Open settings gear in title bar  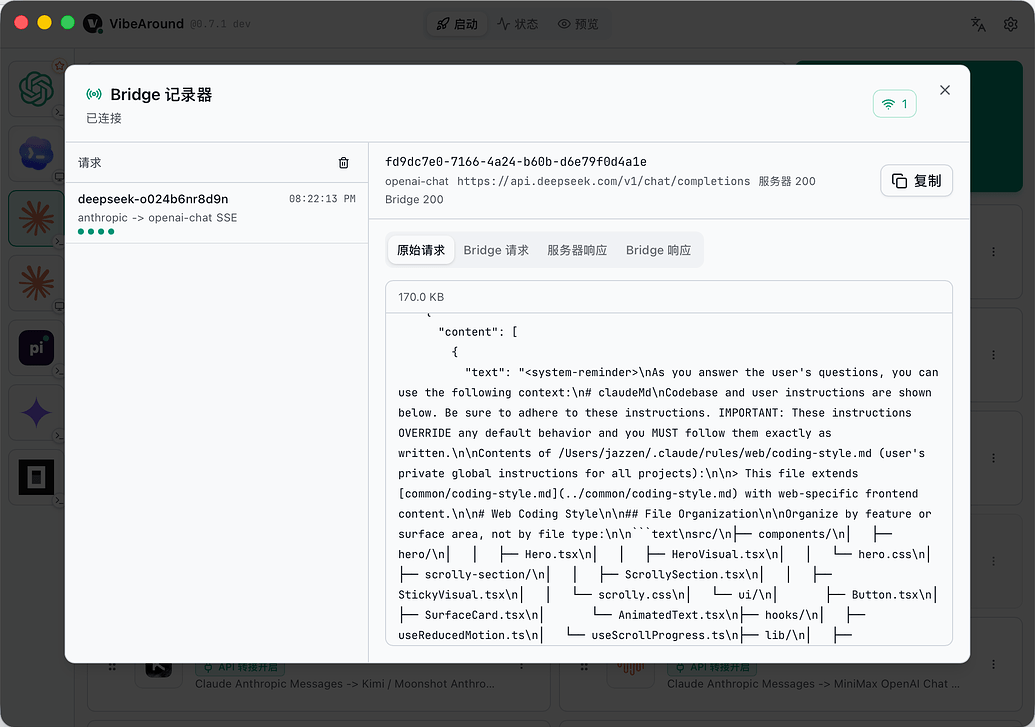click(1010, 24)
